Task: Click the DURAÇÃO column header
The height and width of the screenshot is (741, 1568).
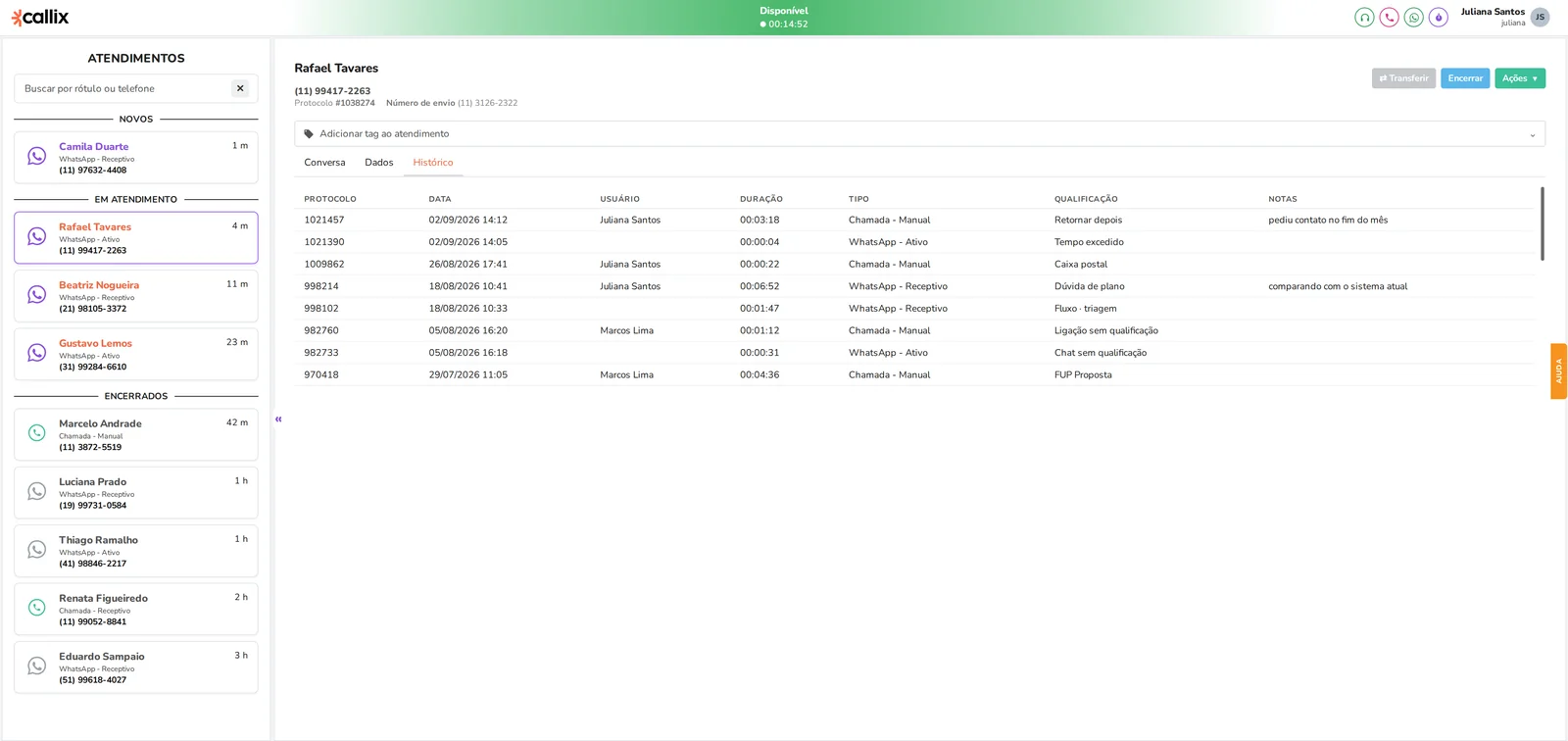Action: click(x=761, y=199)
